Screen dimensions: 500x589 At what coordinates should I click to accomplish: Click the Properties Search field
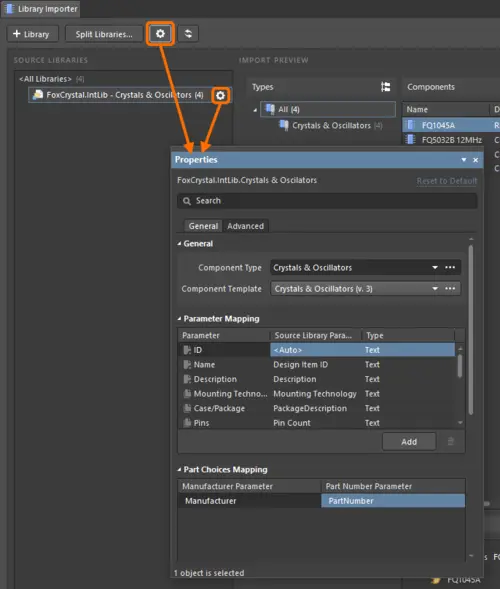[x=327, y=201]
